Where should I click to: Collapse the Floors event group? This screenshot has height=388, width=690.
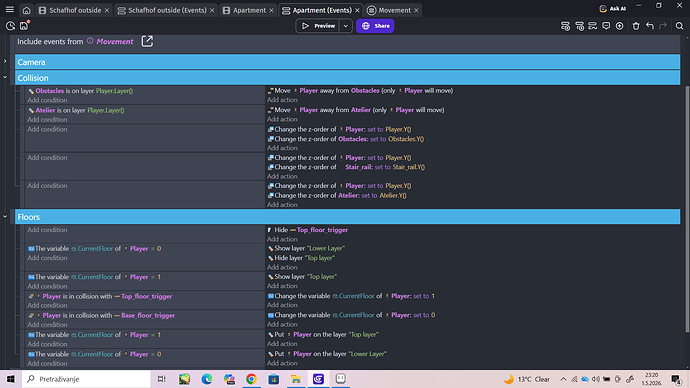[5, 216]
